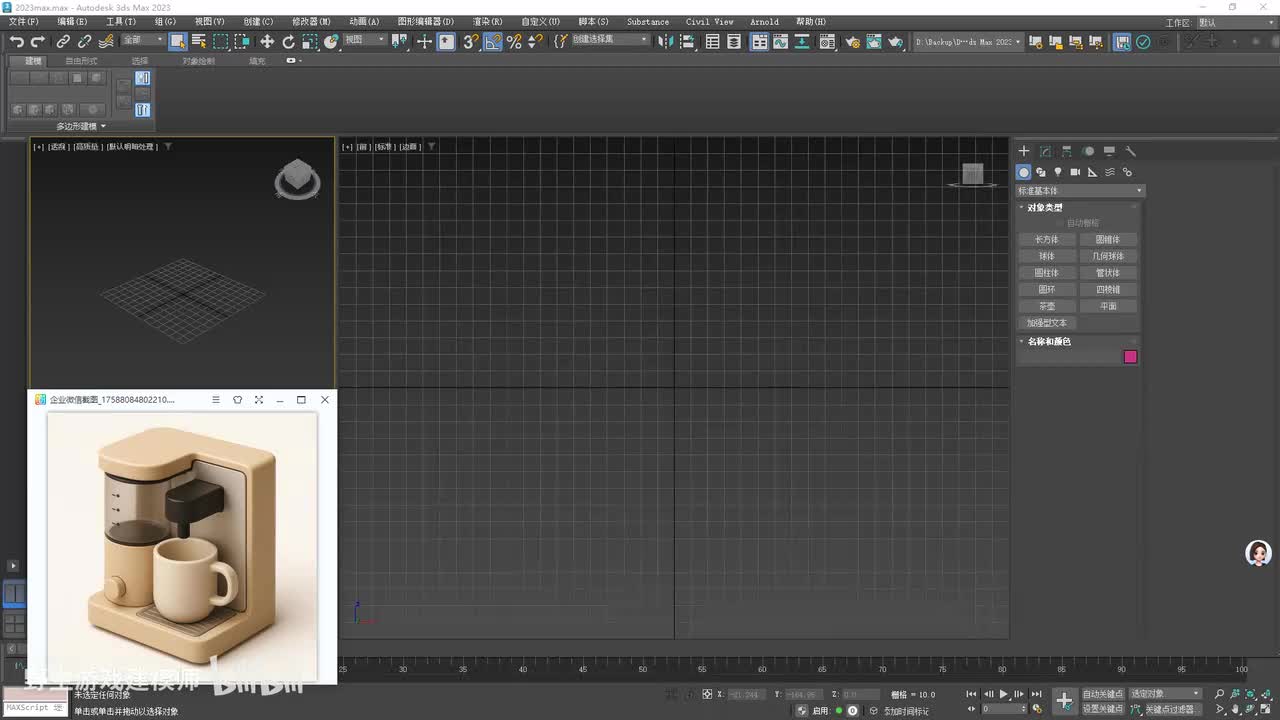Screen dimensions: 1280x720
Task: Open the Utilities wrench panel tab
Action: pyautogui.click(x=1131, y=151)
